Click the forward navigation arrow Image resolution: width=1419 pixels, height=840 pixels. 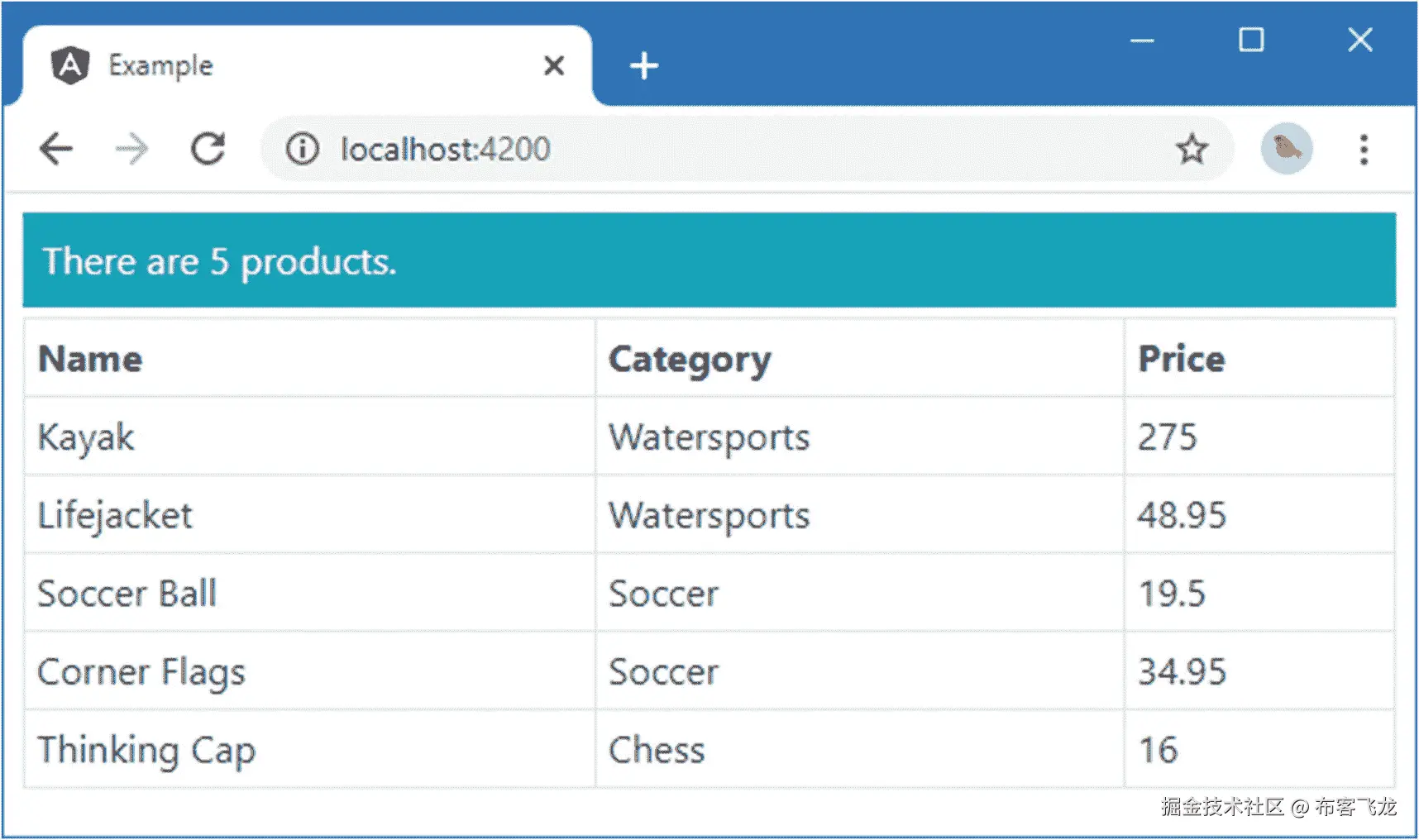pyautogui.click(x=131, y=150)
